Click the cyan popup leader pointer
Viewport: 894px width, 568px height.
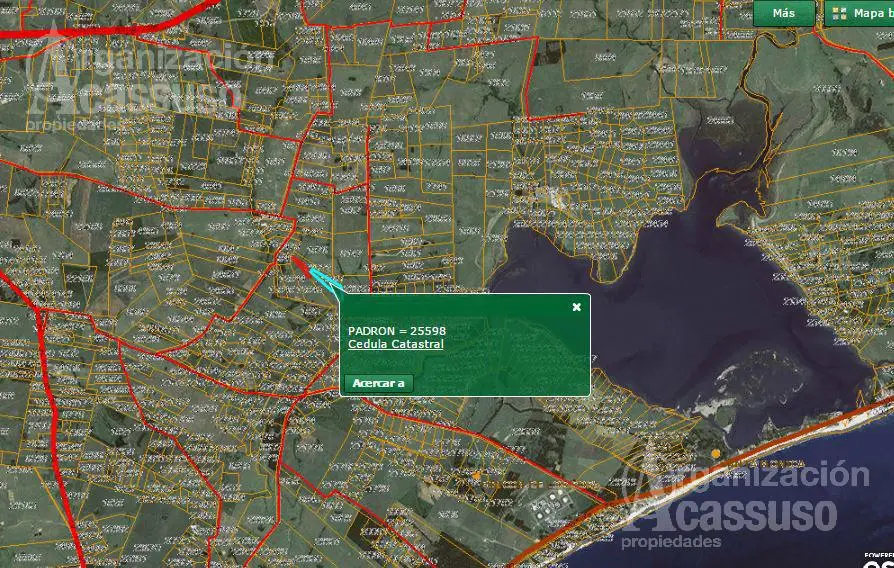pos(327,279)
